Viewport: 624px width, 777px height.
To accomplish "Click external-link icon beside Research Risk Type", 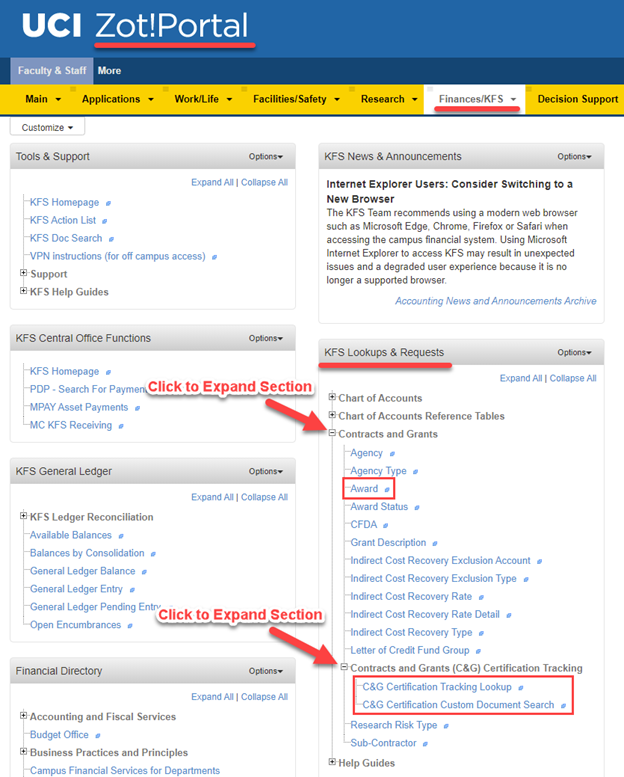I will click(x=446, y=726).
